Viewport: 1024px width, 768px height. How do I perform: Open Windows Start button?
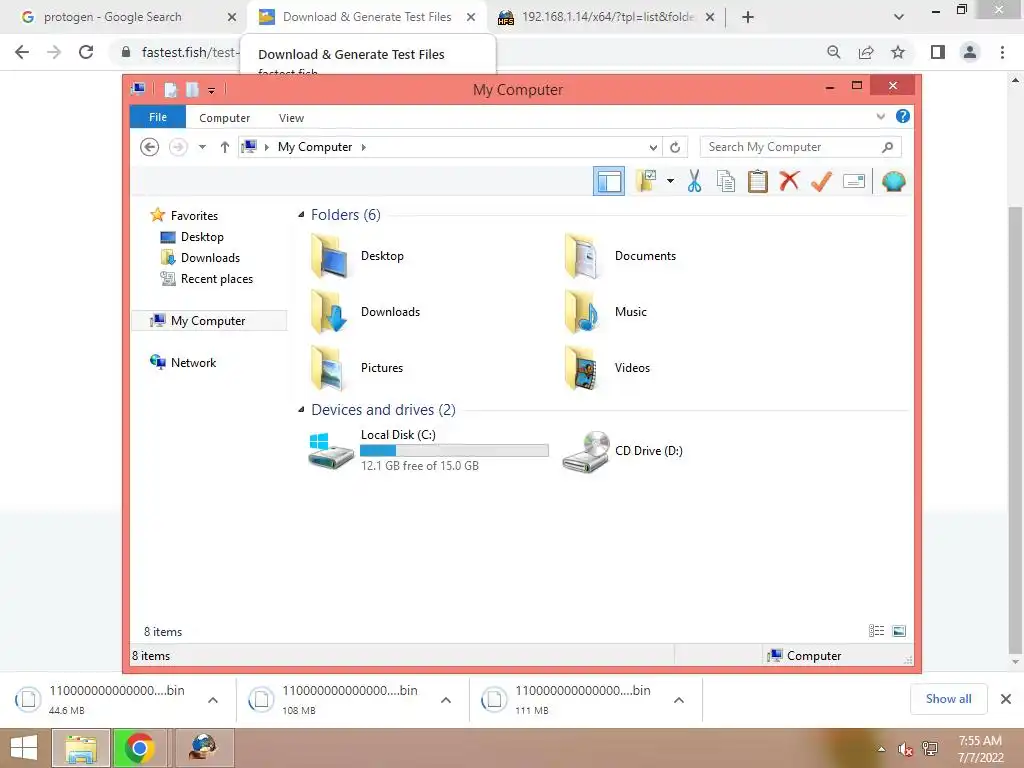24,748
